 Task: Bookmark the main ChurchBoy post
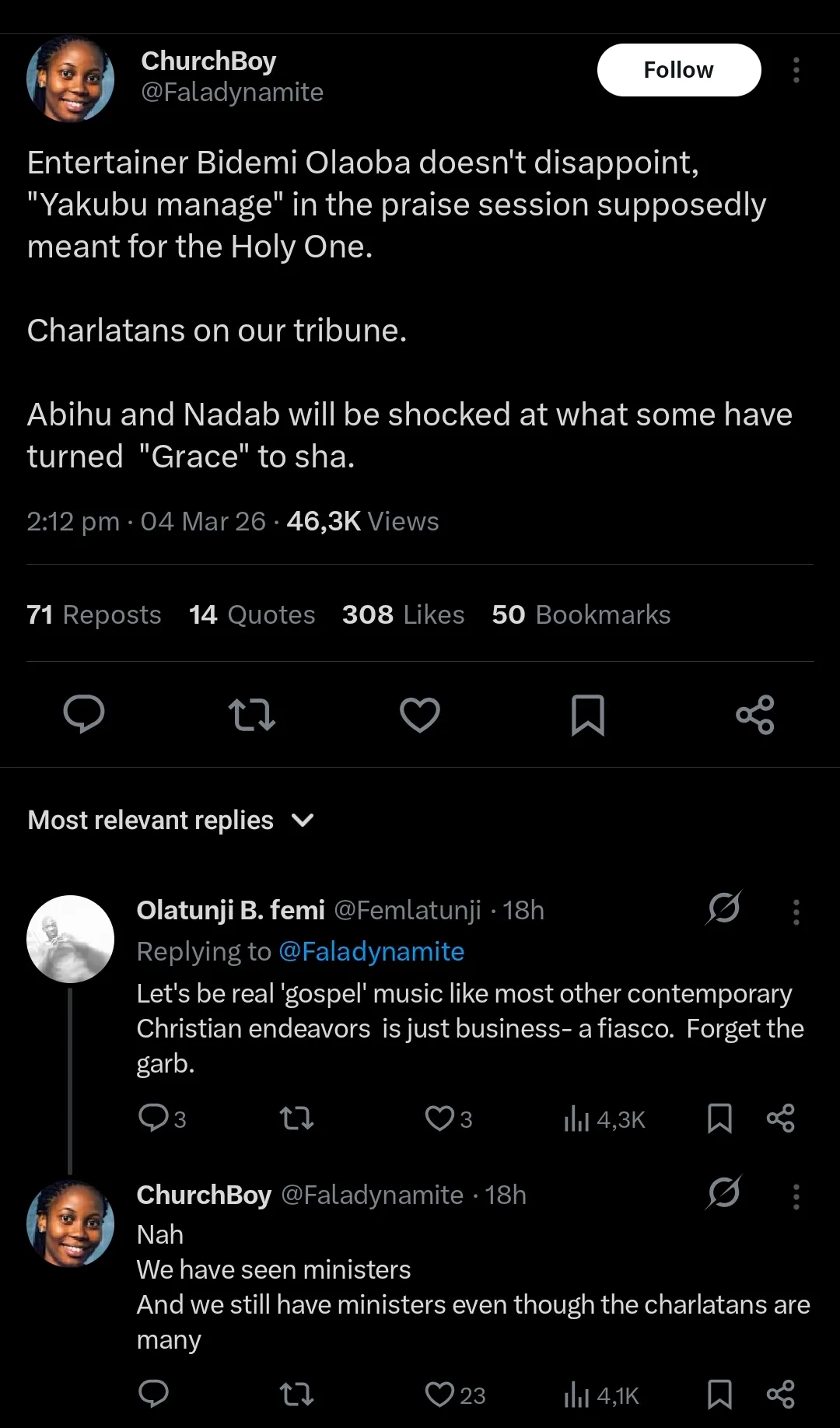coord(588,714)
